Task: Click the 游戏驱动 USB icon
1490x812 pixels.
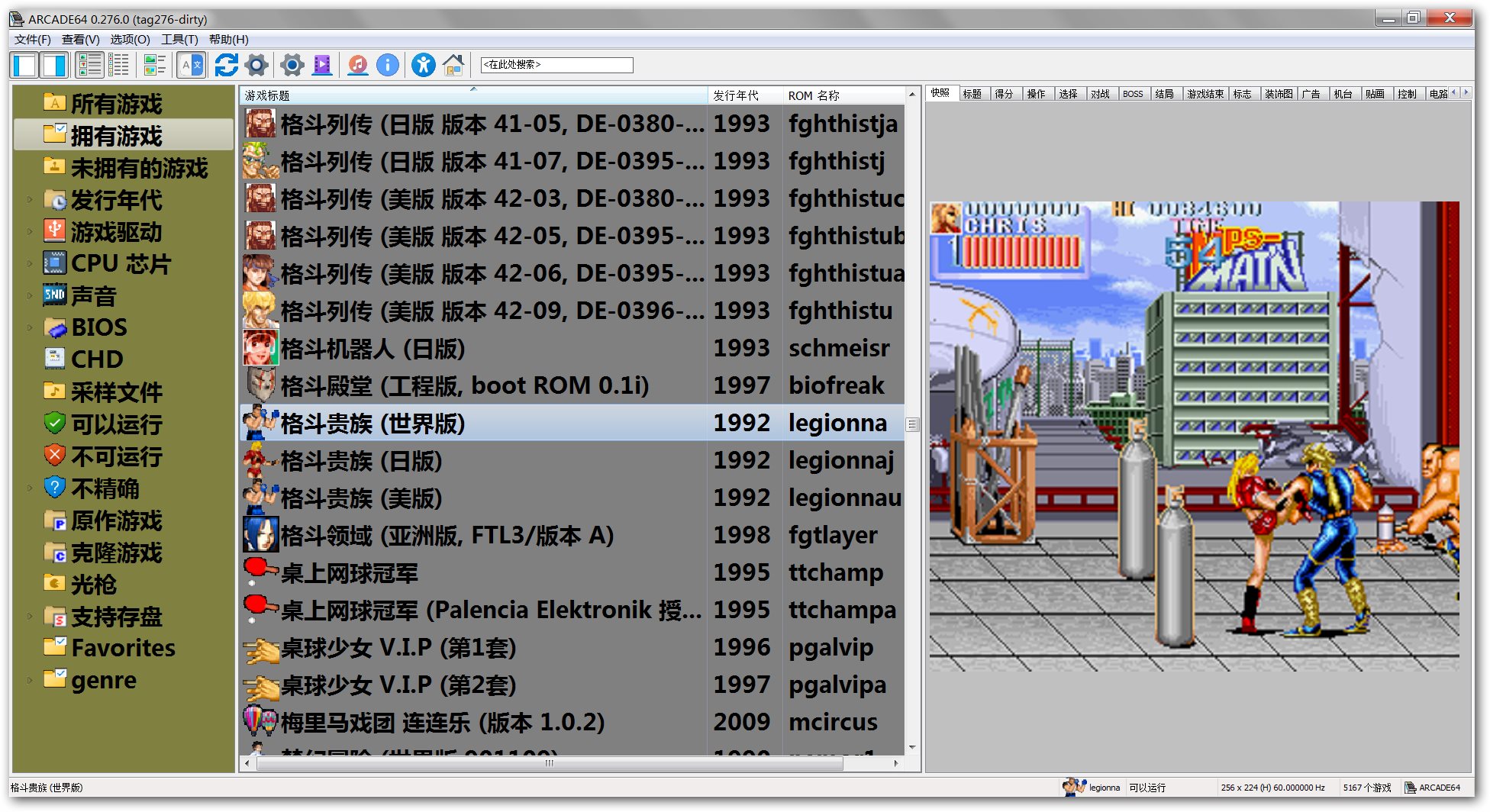Action: pyautogui.click(x=55, y=231)
